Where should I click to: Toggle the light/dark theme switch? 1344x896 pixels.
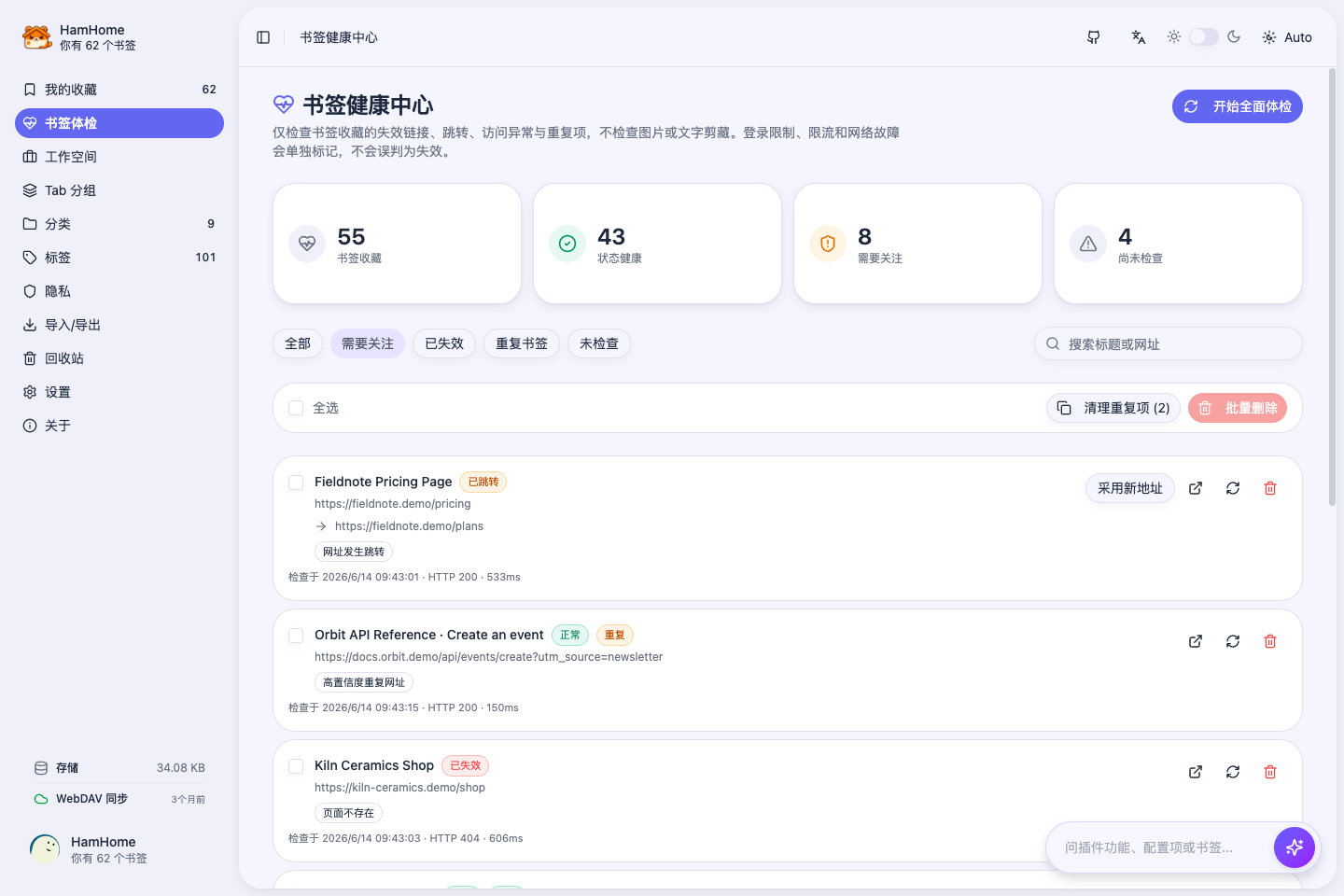pyautogui.click(x=1204, y=37)
